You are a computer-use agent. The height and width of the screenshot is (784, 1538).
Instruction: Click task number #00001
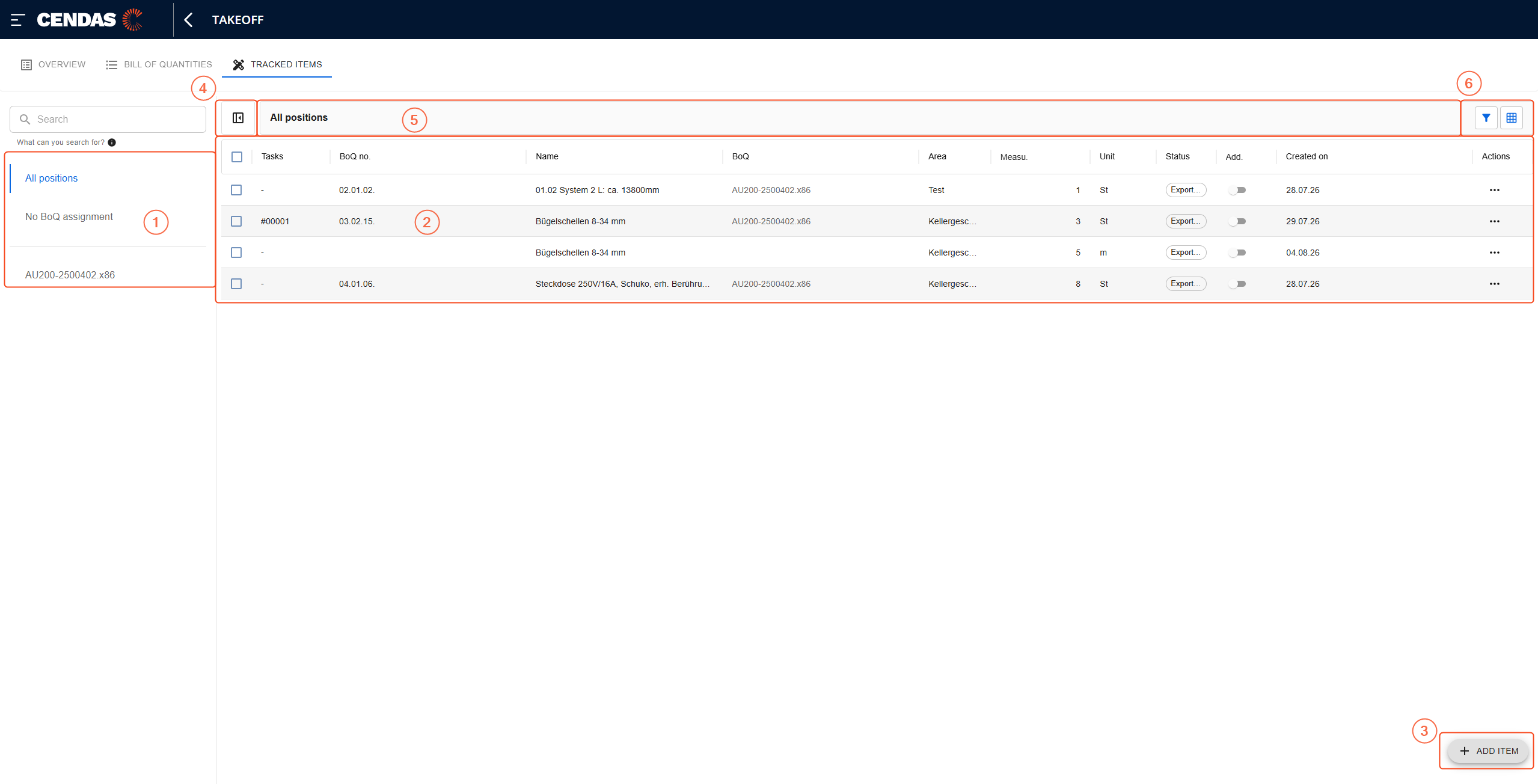275,221
